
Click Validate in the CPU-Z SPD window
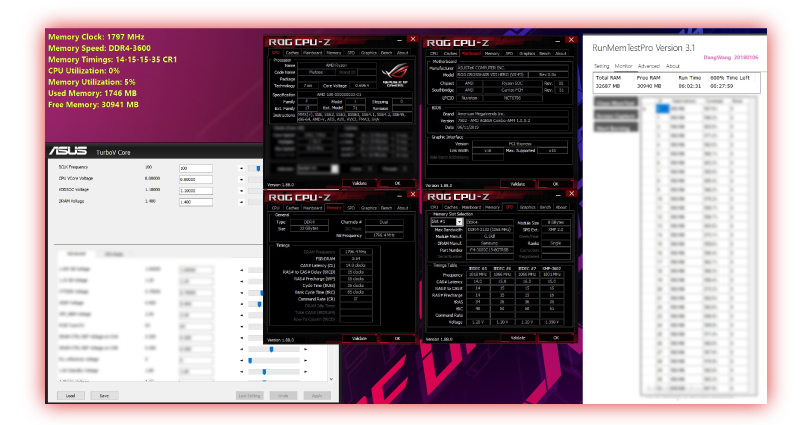coord(518,338)
